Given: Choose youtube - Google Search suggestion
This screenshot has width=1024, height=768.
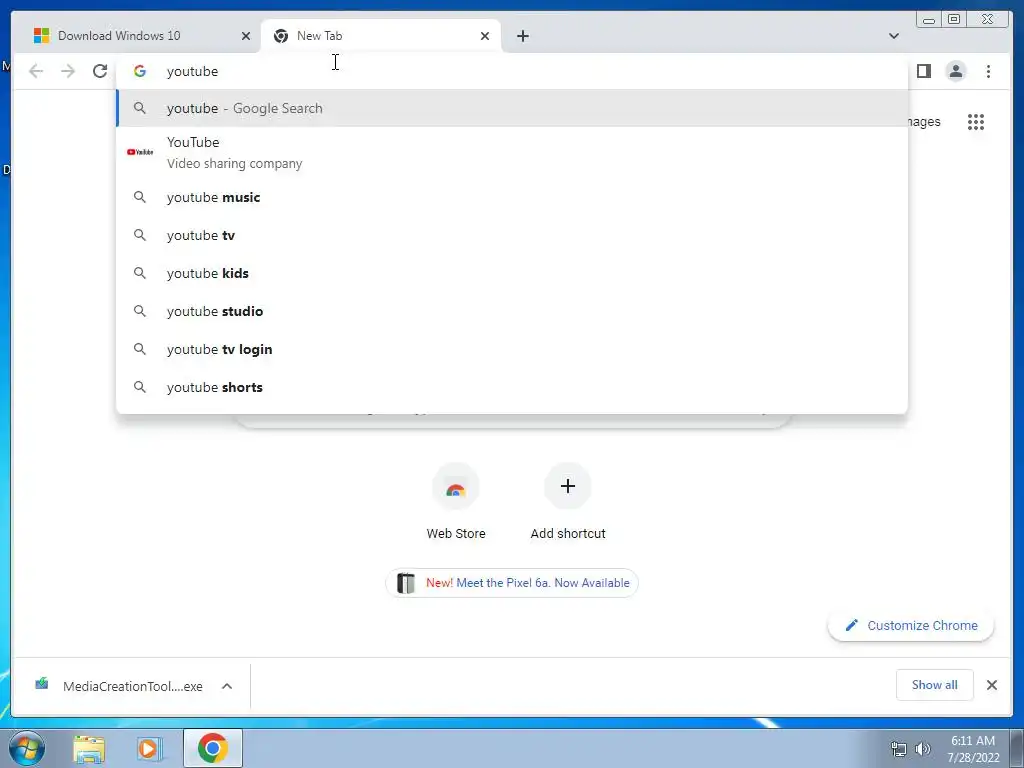Looking at the screenshot, I should (512, 108).
